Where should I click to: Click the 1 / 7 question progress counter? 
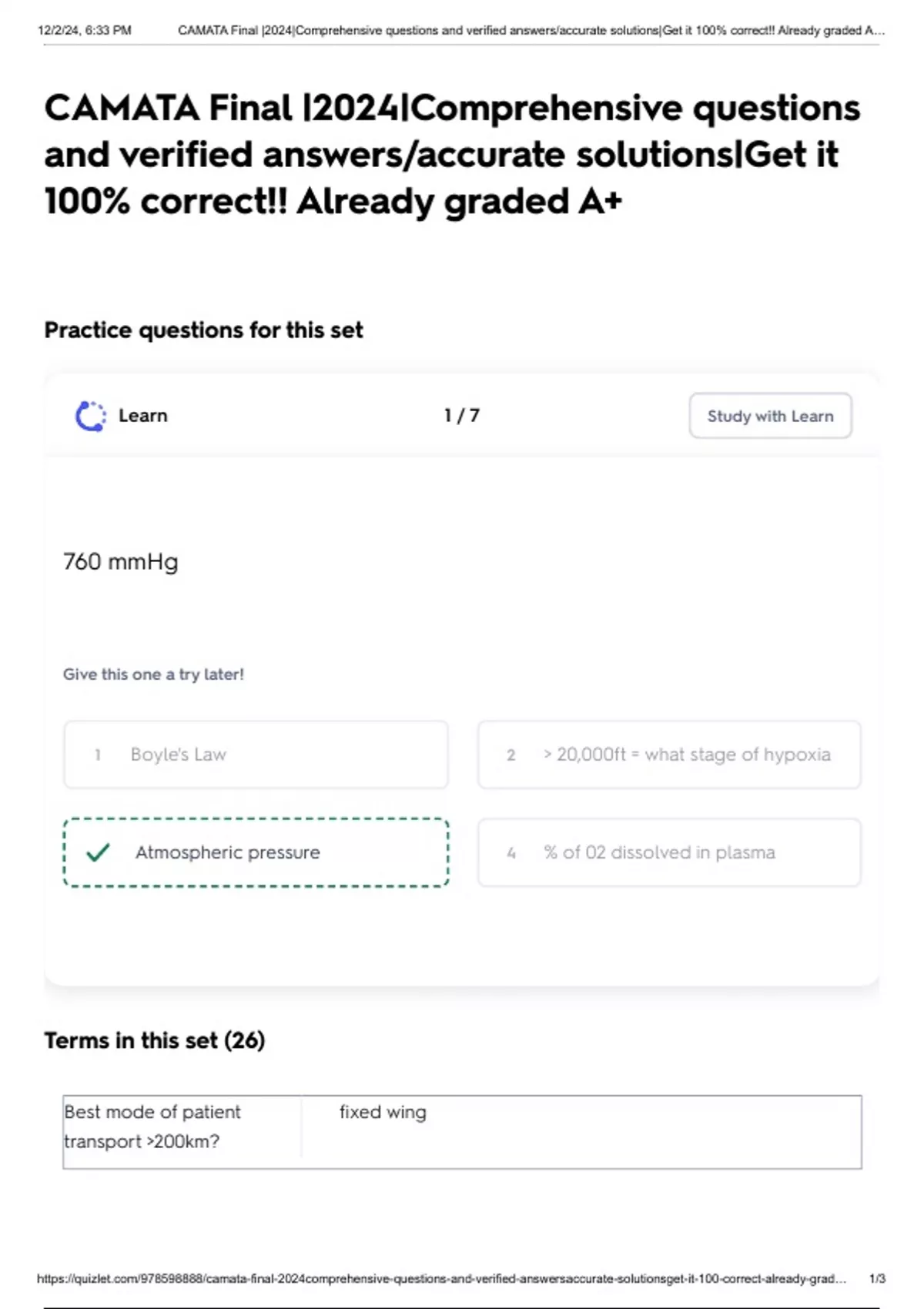tap(461, 416)
